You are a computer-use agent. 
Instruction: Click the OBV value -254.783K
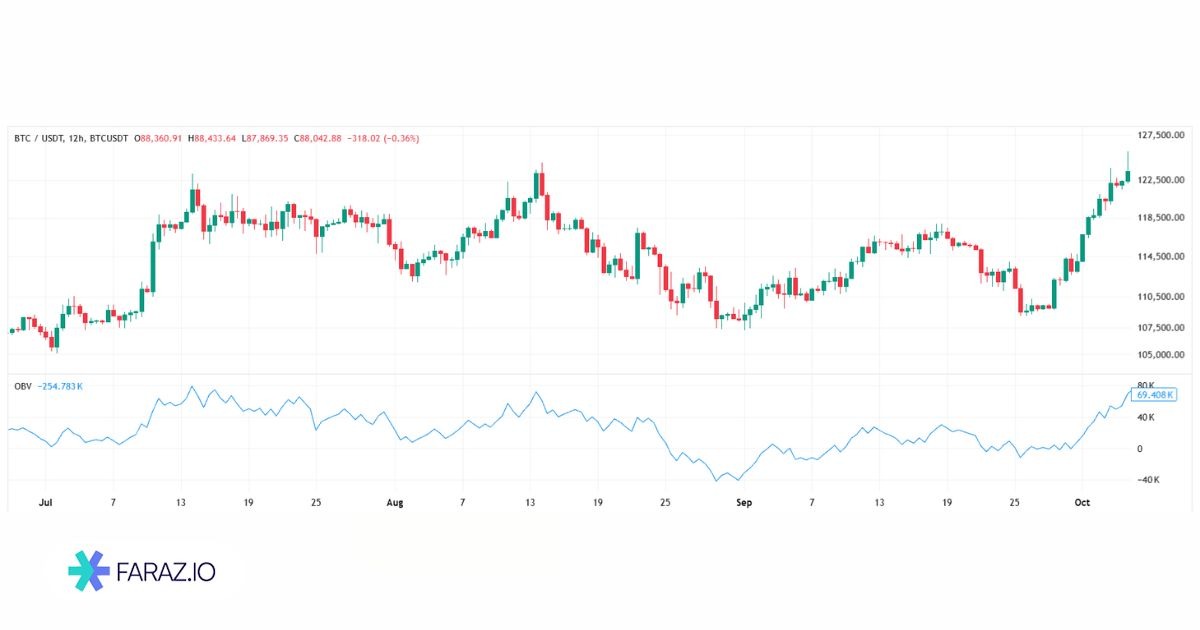[x=60, y=386]
